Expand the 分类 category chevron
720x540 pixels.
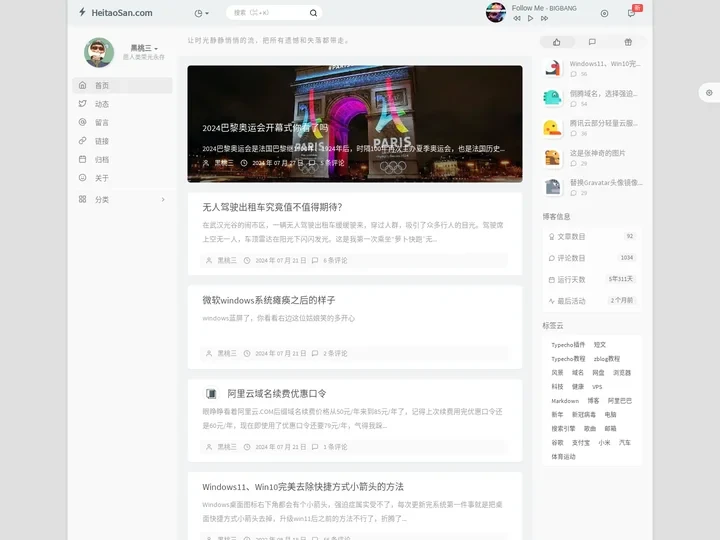pyautogui.click(x=163, y=199)
